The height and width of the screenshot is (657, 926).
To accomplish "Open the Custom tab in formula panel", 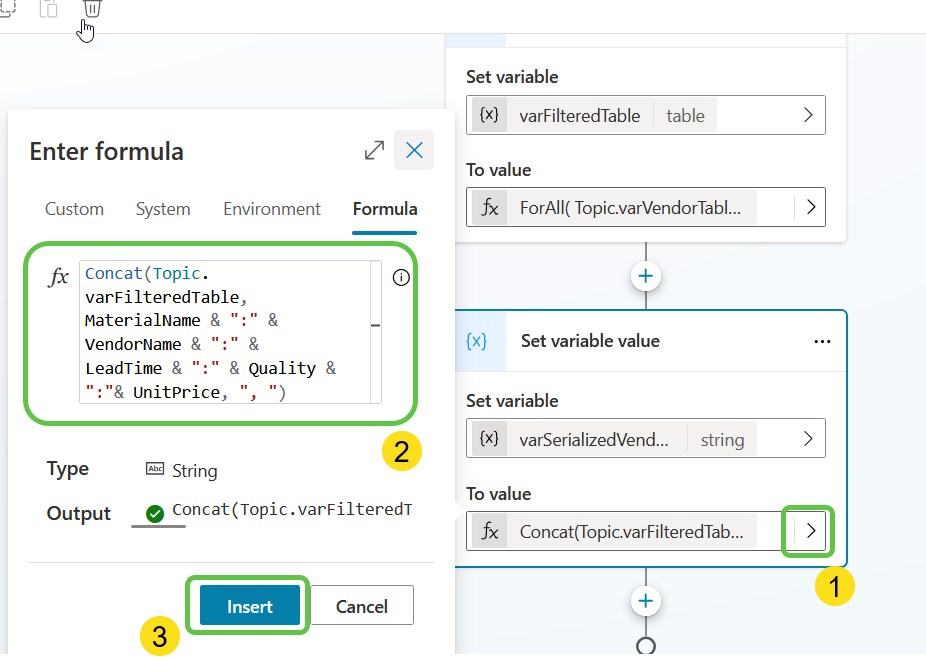I will (x=74, y=209).
